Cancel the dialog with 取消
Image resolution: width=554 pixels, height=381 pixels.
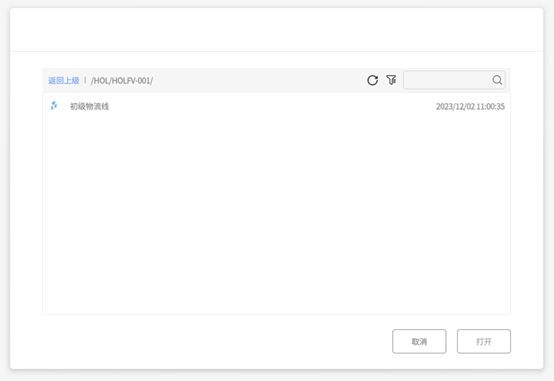pyautogui.click(x=419, y=341)
